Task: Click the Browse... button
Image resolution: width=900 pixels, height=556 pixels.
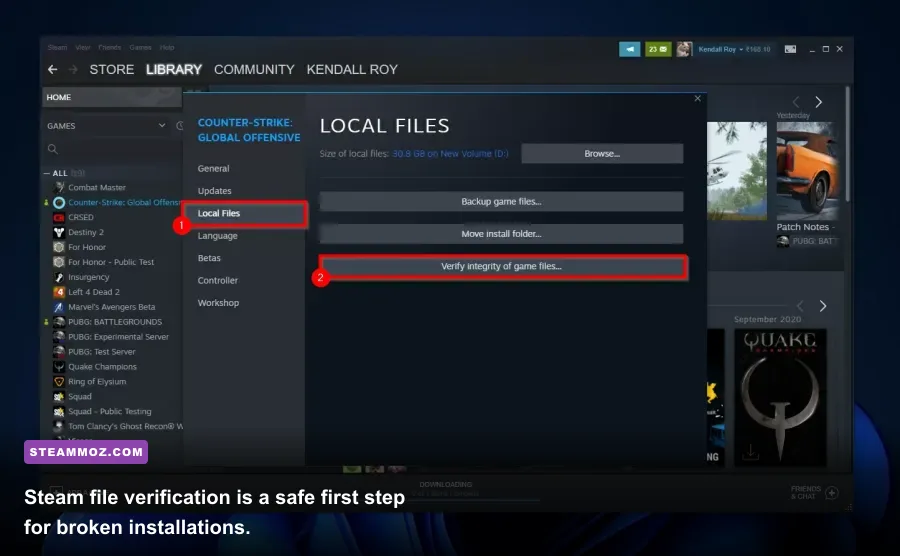Action: [x=602, y=154]
